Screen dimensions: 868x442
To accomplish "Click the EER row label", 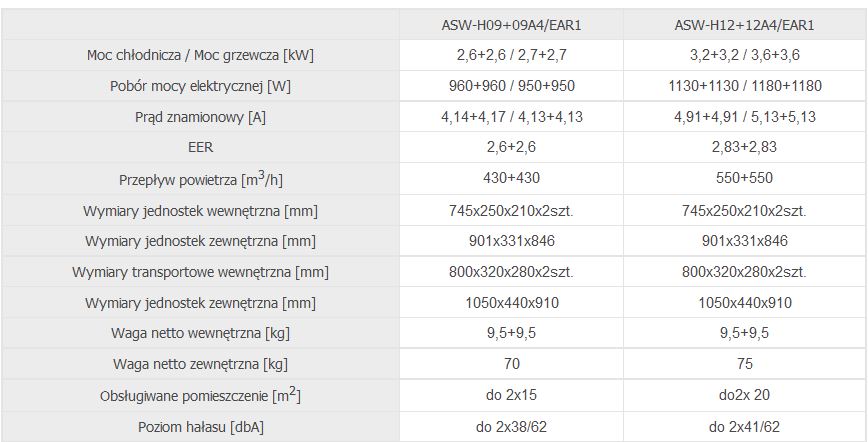I will tap(200, 147).
